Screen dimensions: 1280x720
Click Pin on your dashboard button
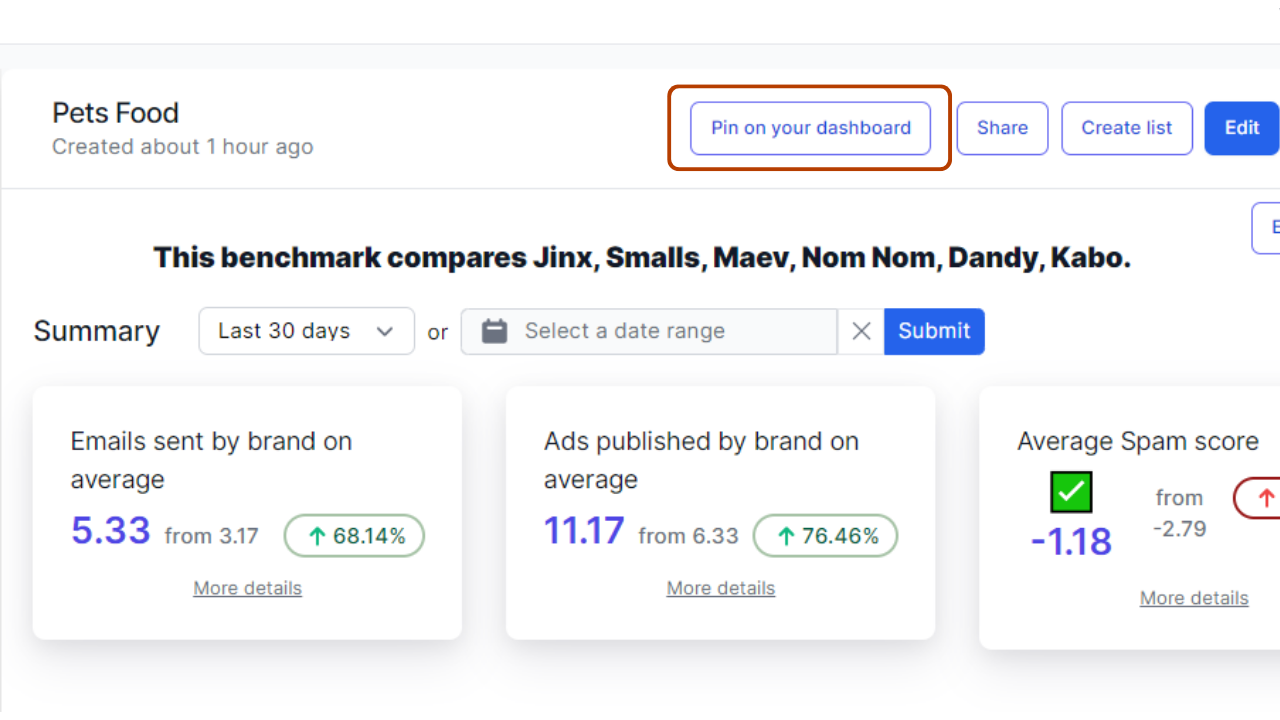[x=810, y=128]
